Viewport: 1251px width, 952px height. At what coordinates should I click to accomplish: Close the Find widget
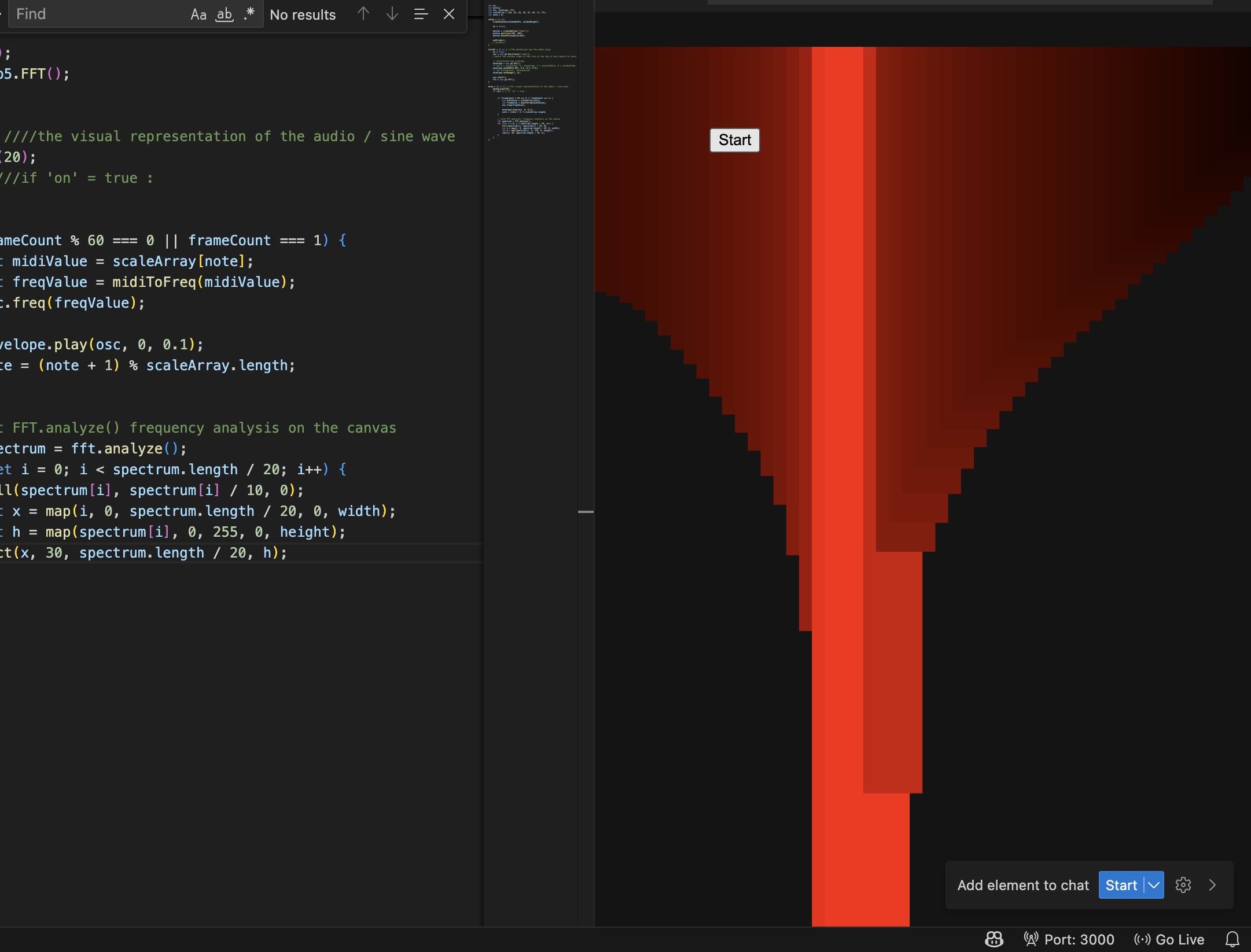(x=449, y=14)
